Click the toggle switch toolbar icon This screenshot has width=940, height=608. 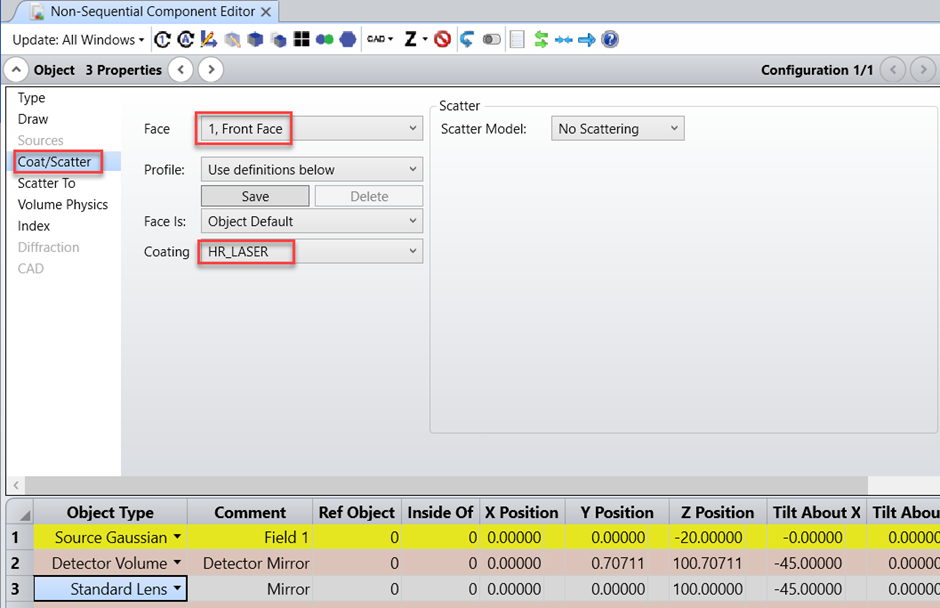tap(491, 39)
